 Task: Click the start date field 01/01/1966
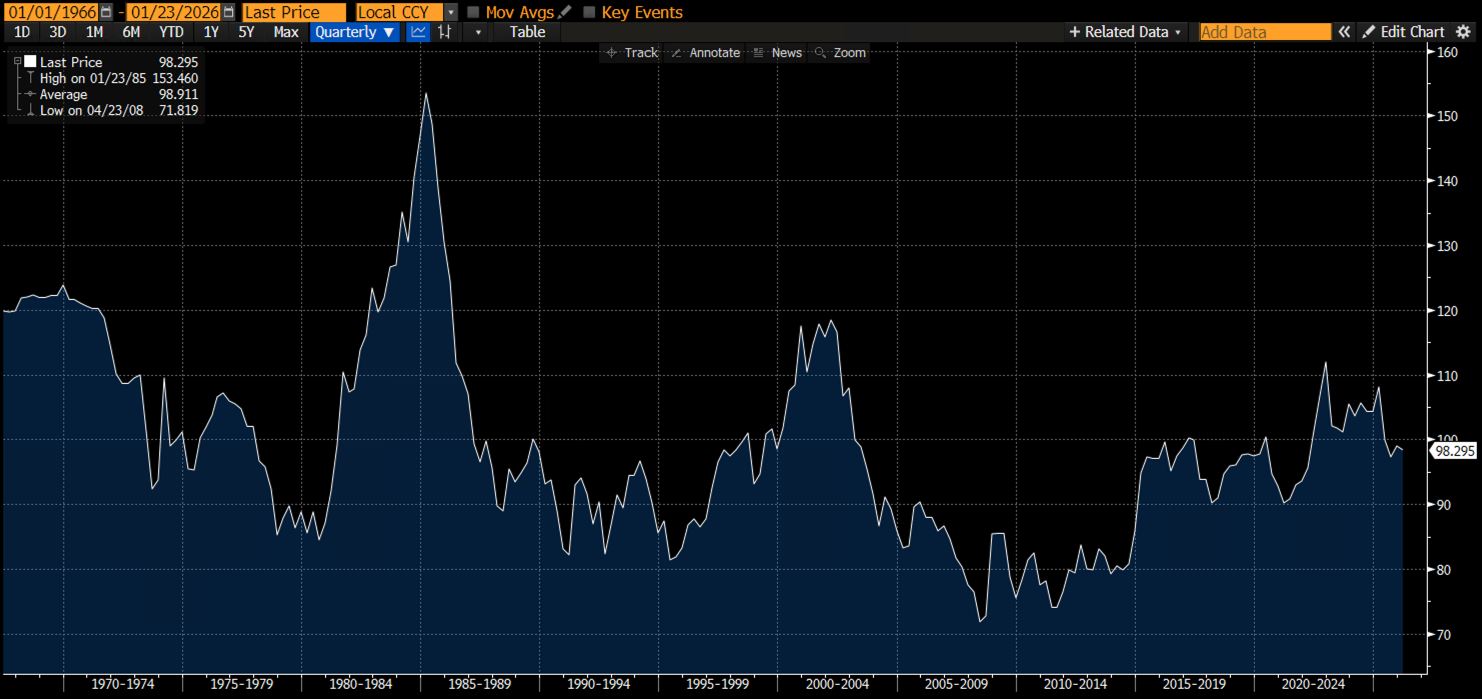coord(50,12)
